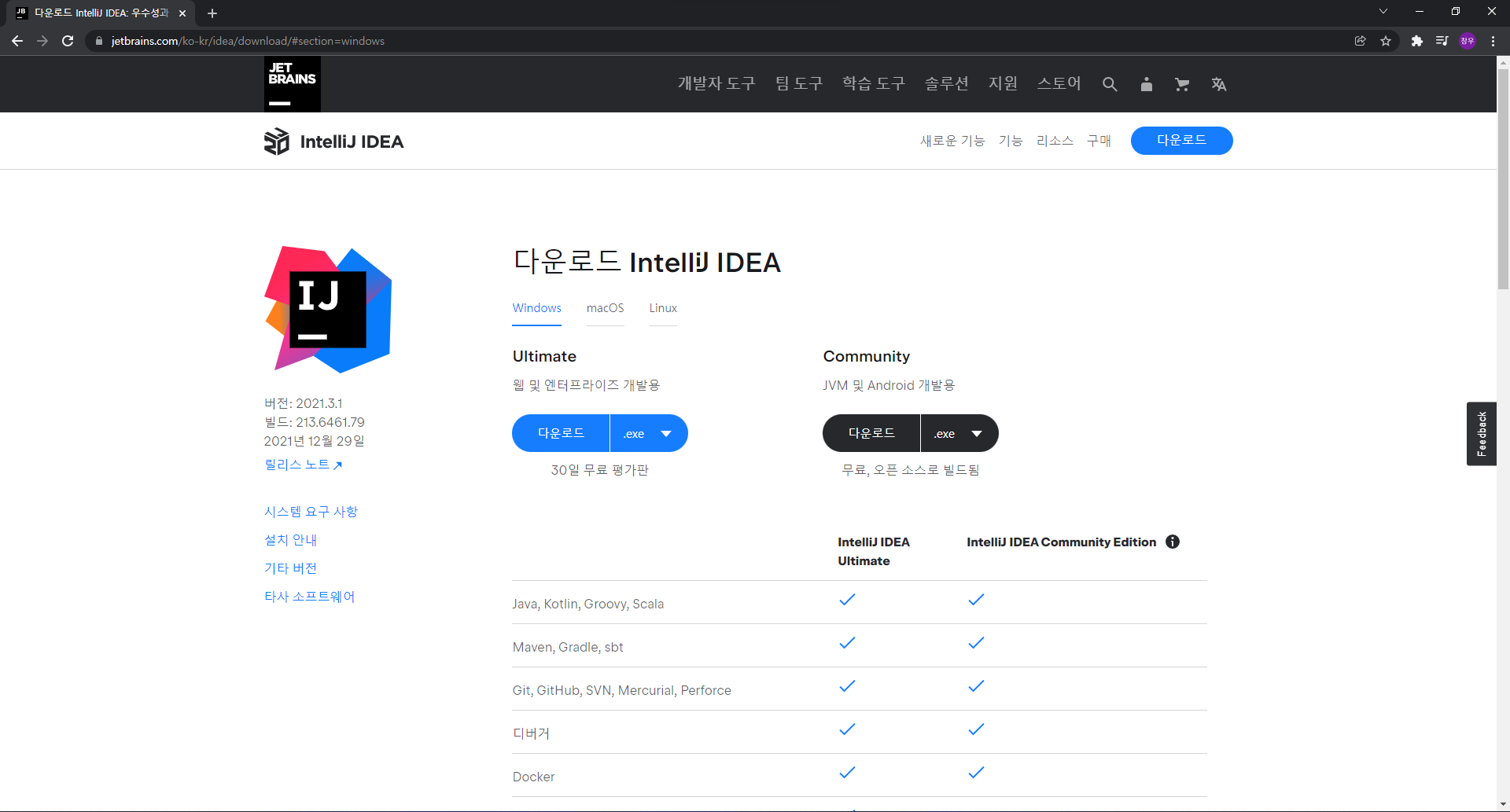The width and height of the screenshot is (1510, 812).
Task: Click the 30일 무료 평가판 text
Action: [600, 470]
